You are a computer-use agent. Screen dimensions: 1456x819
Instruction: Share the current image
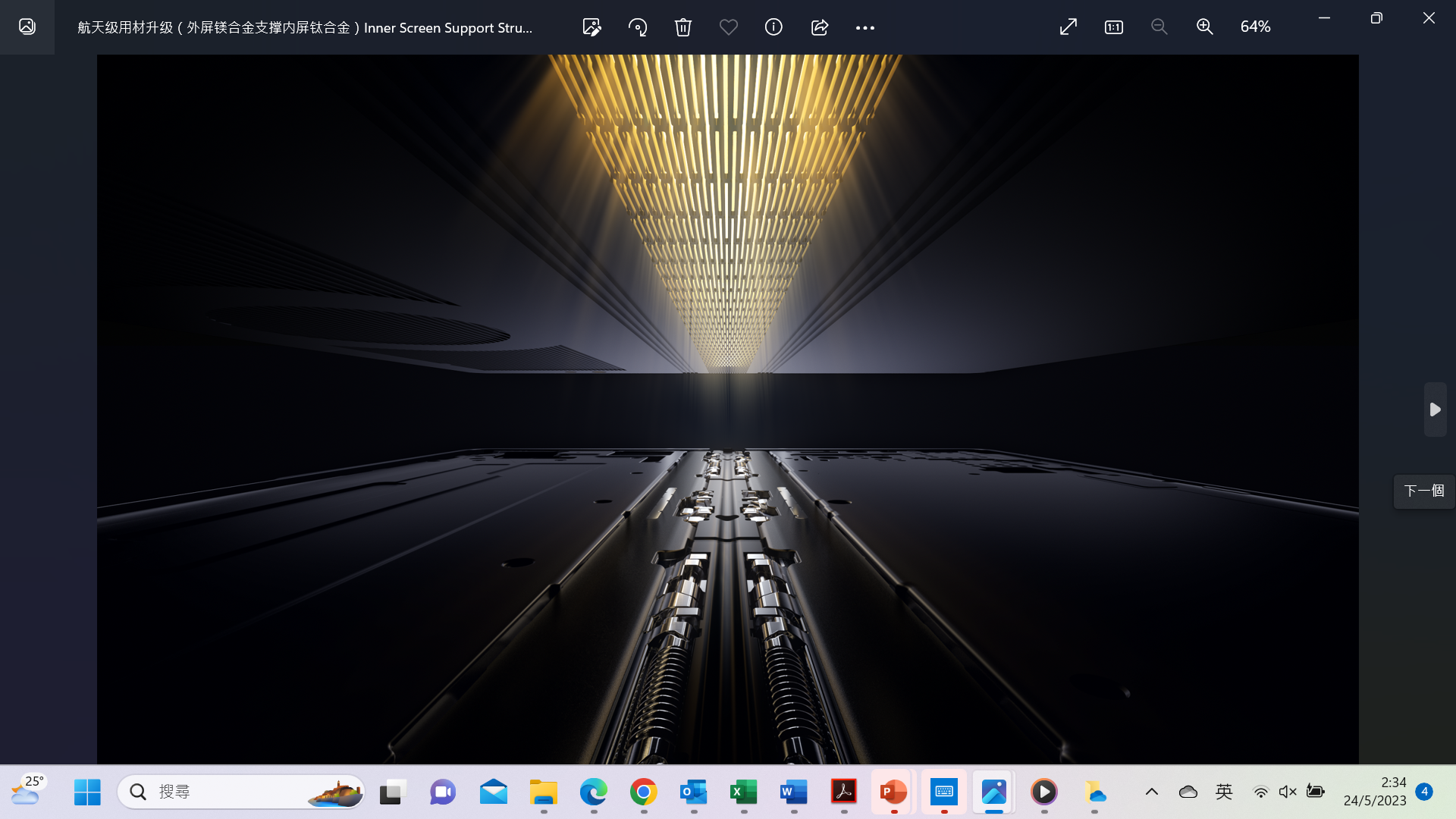point(819,27)
